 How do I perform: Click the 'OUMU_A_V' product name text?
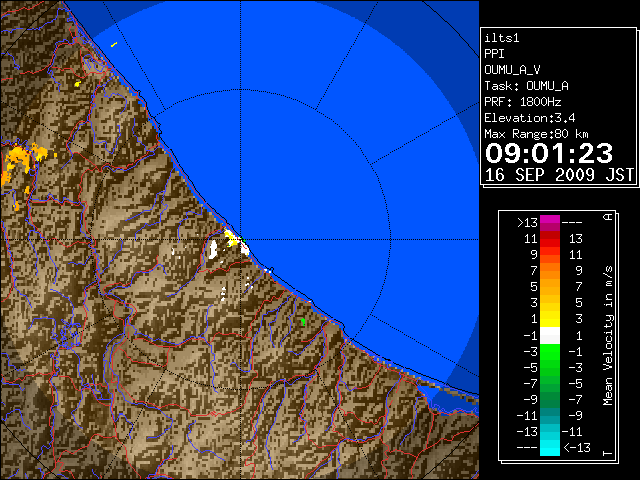pos(512,70)
